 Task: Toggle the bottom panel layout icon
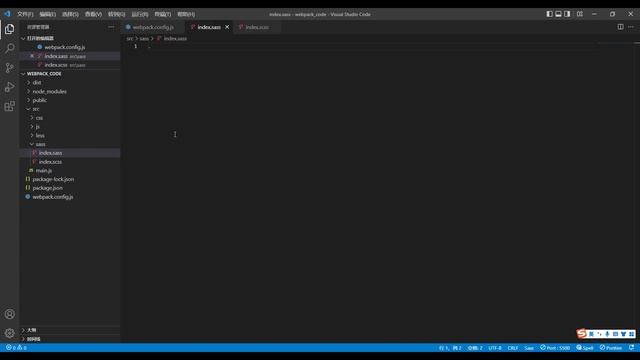pyautogui.click(x=558, y=14)
